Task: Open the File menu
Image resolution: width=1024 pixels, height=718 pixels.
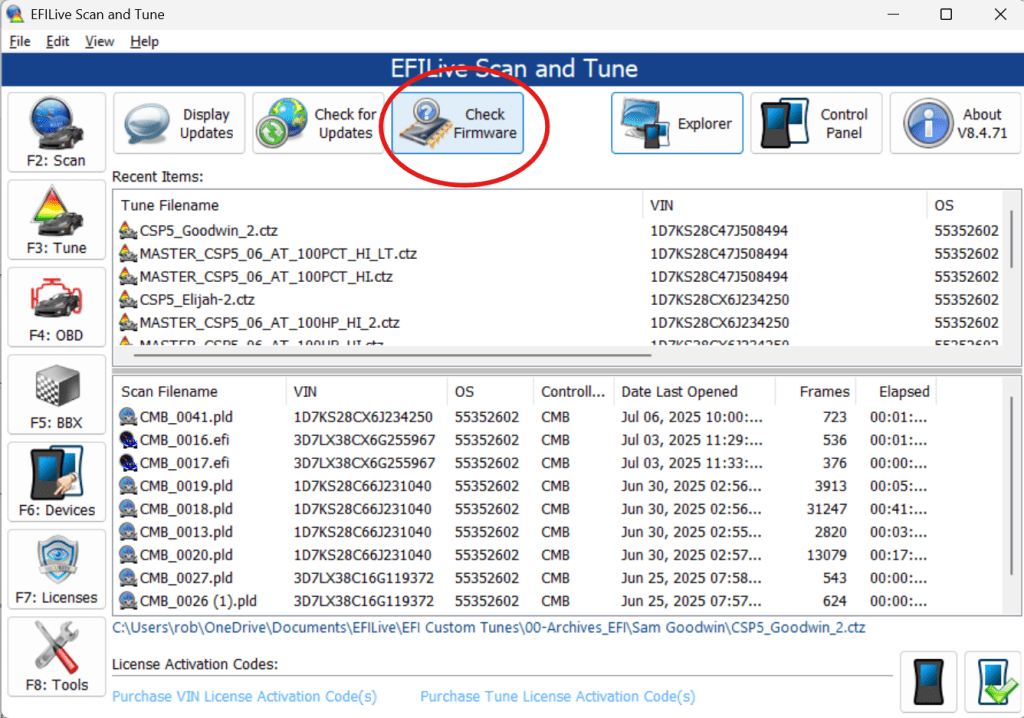Action: (20, 42)
